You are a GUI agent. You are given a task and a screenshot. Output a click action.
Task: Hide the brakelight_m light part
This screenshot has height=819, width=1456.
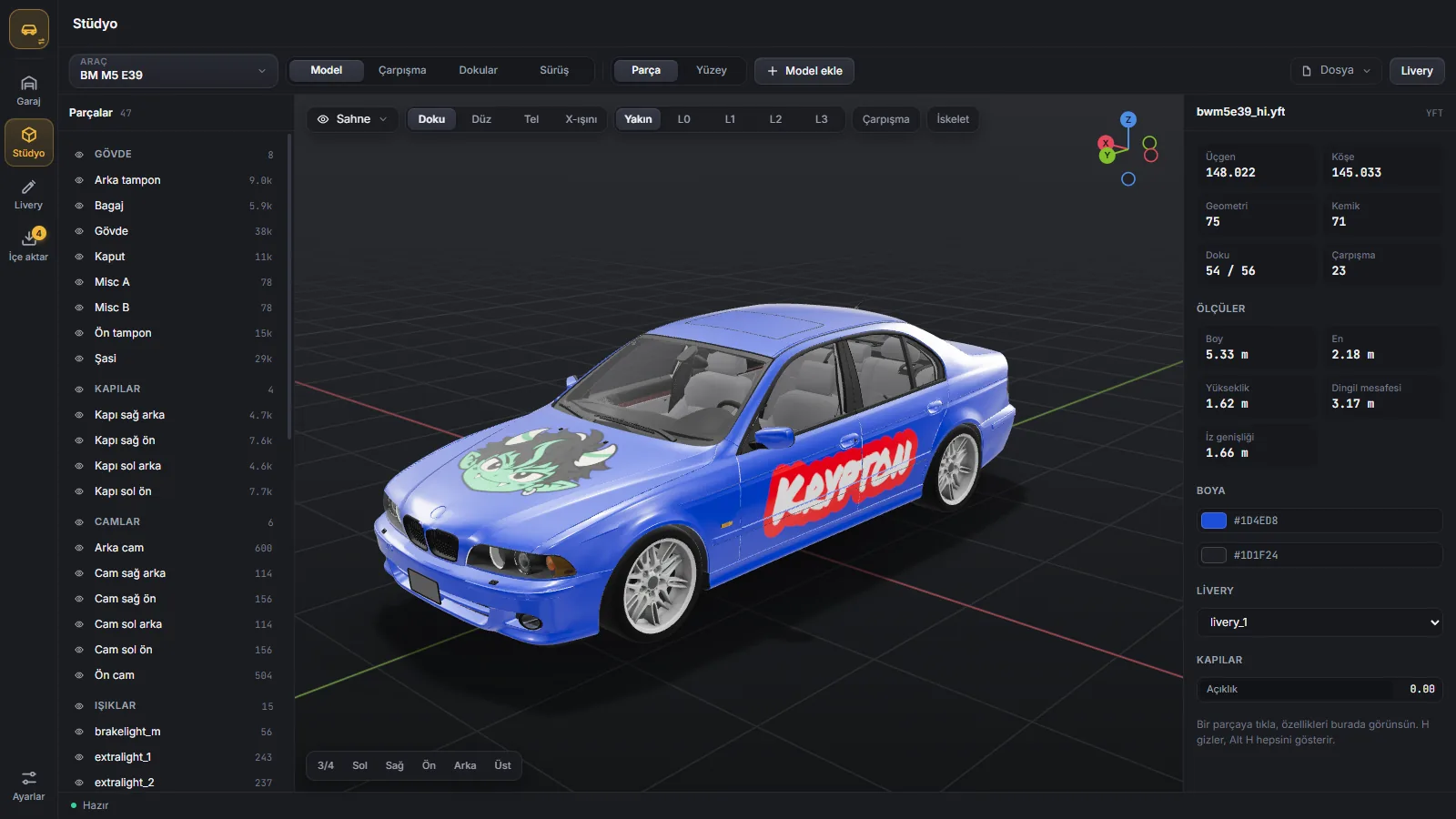click(79, 732)
